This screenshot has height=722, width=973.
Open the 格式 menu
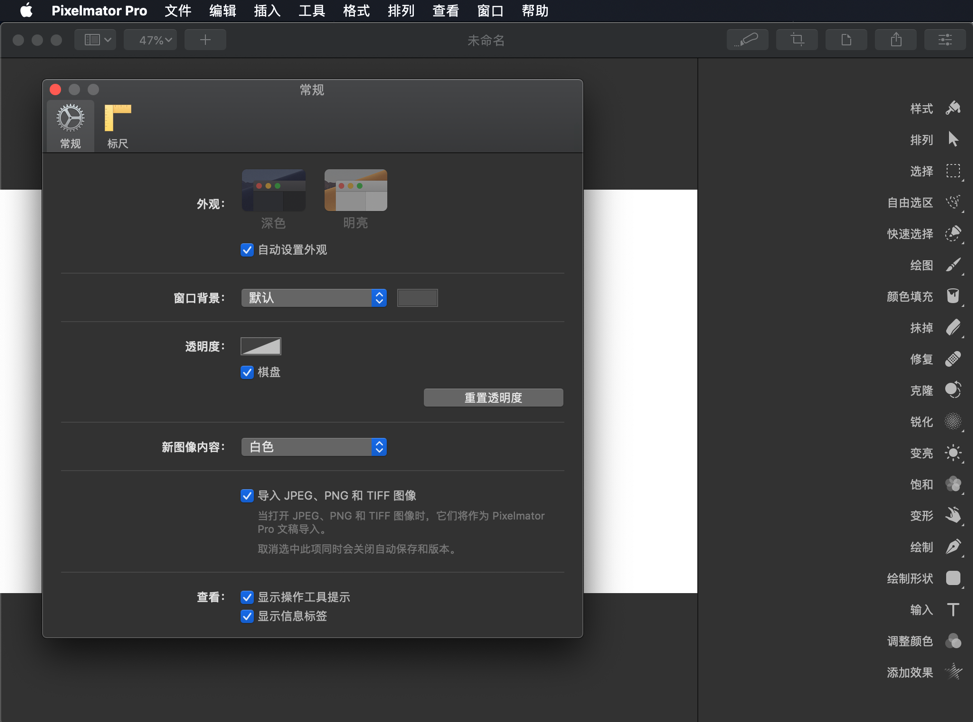357,11
